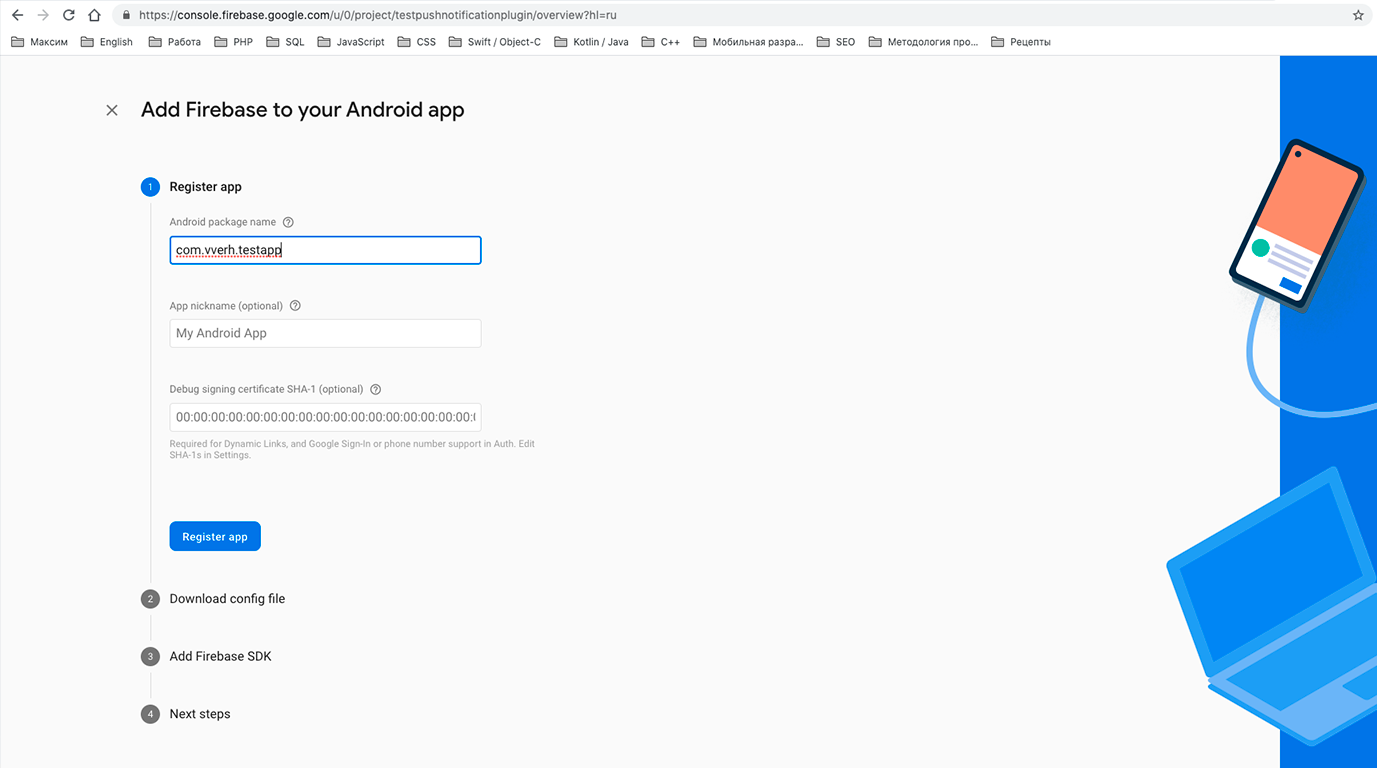Select the Register app step heading
This screenshot has height=768, width=1377.
pyautogui.click(x=205, y=187)
